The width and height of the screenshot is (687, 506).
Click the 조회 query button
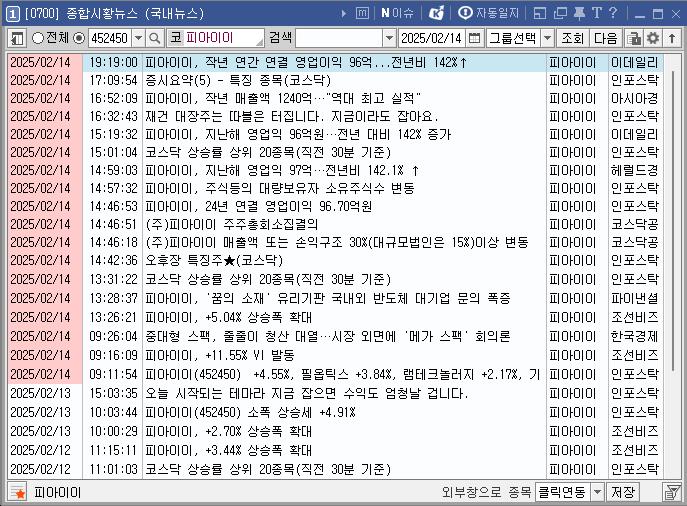tap(573, 39)
